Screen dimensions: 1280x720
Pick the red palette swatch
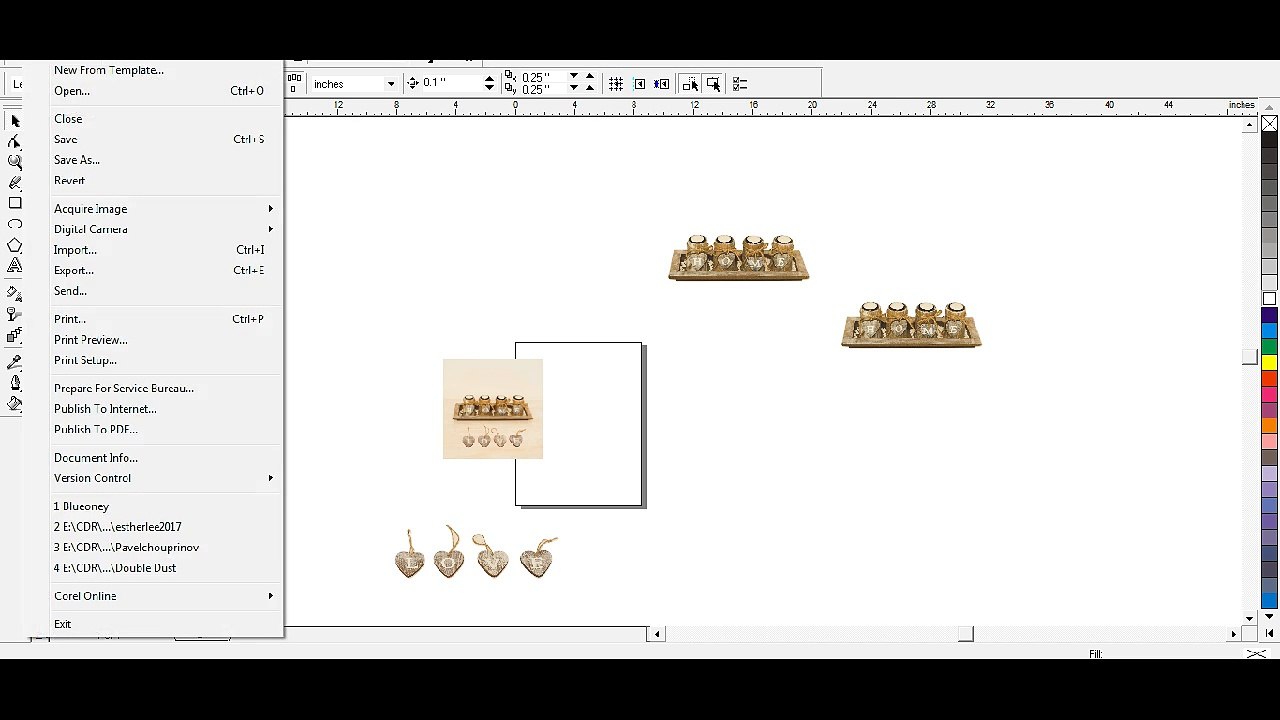coord(1269,378)
